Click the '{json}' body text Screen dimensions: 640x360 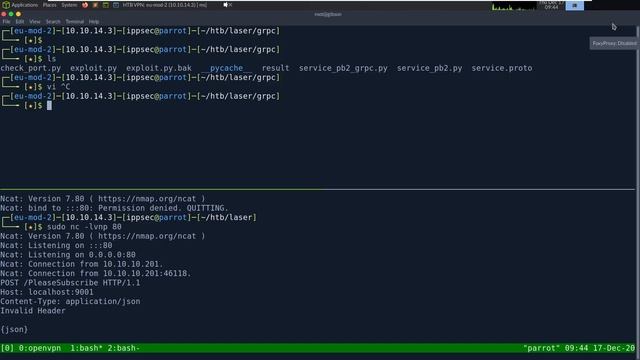point(14,329)
